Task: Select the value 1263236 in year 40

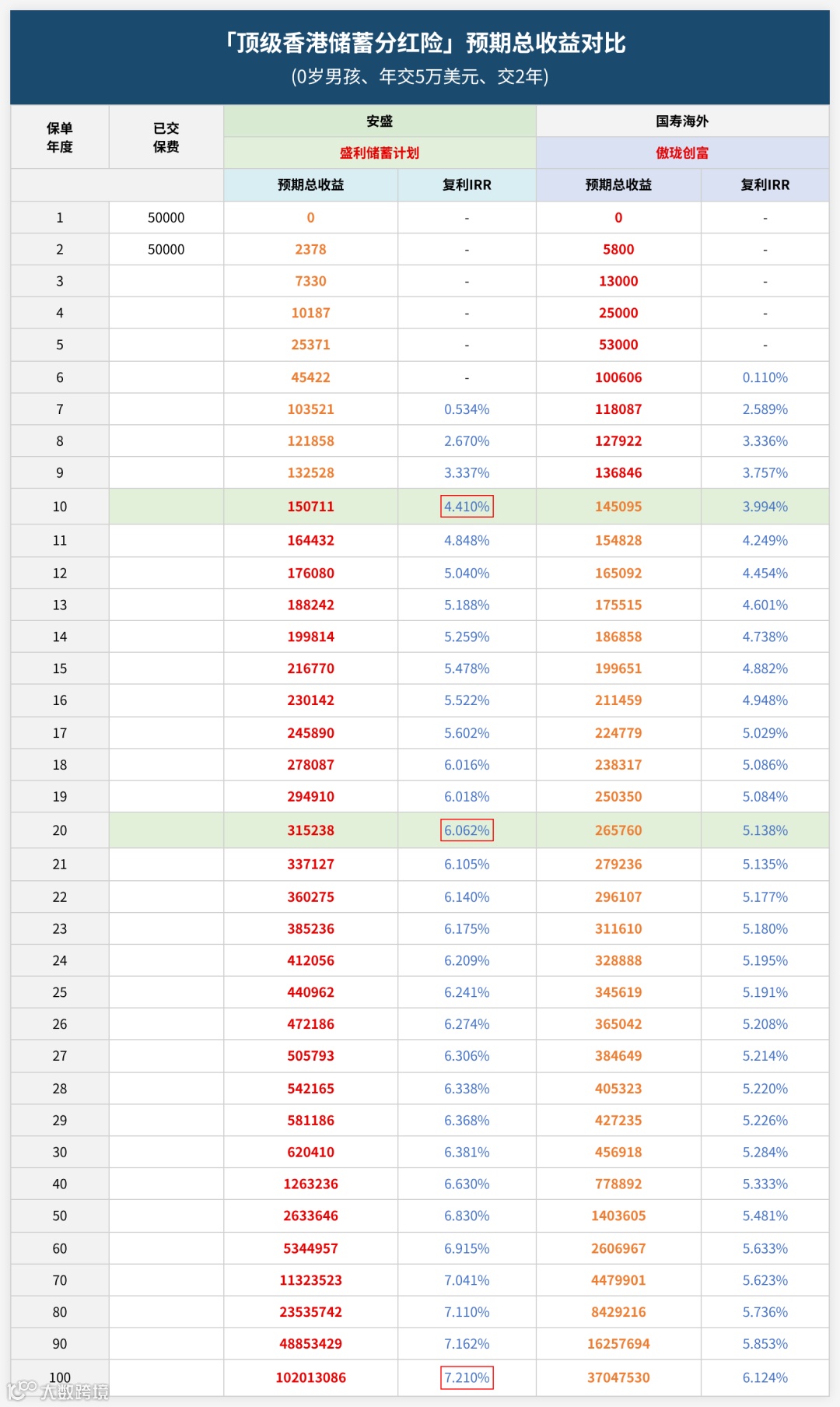Action: (x=310, y=1186)
